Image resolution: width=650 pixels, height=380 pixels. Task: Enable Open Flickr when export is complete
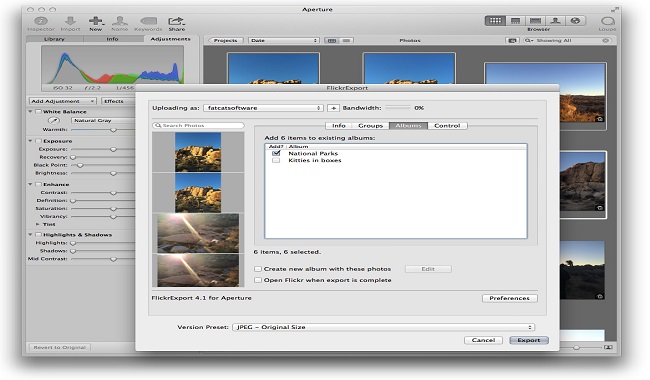(258, 280)
